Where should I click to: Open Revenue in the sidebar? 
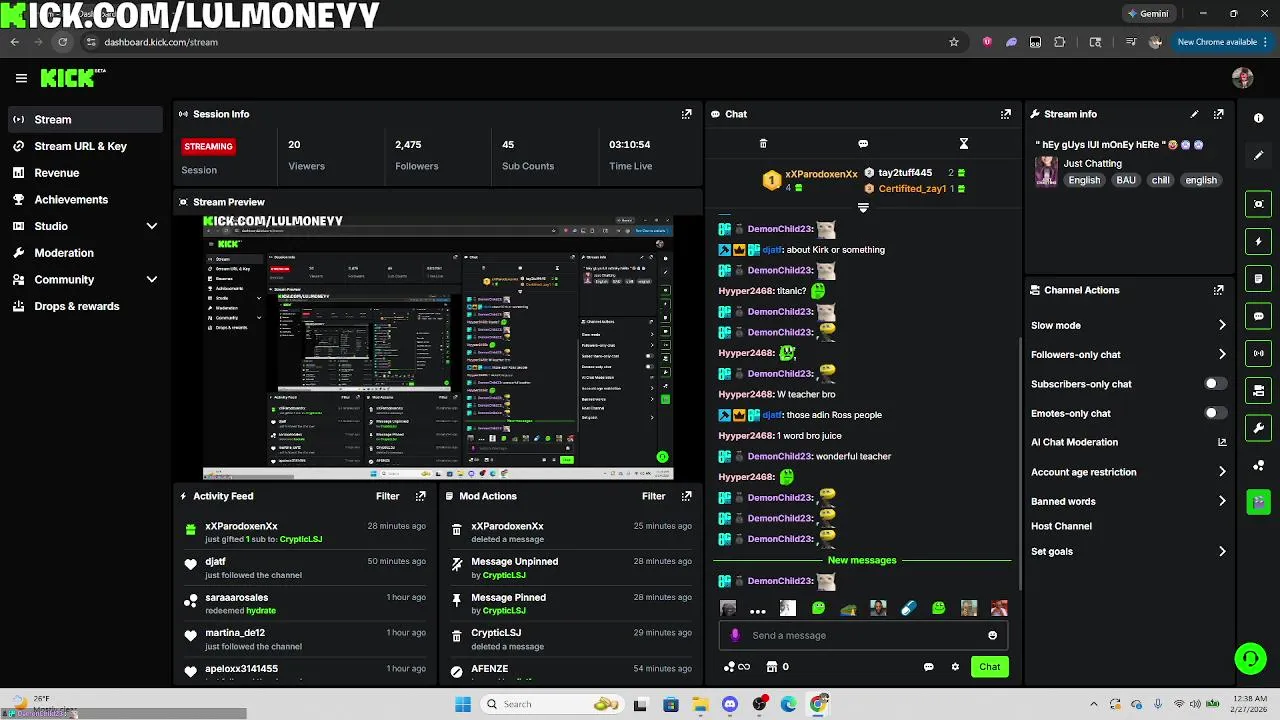coord(84,173)
